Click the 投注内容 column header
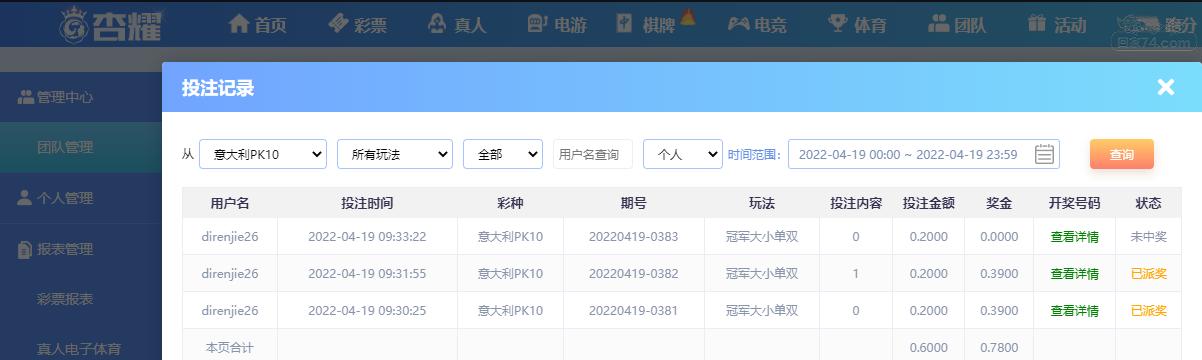This screenshot has width=1202, height=360. pos(856,203)
